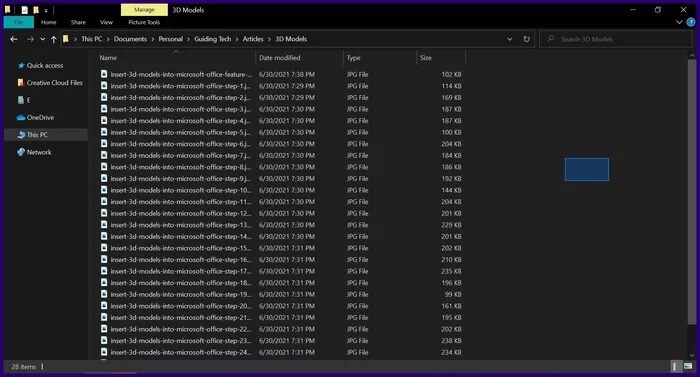The height and width of the screenshot is (377, 700).
Task: Go back with the Back arrow
Action: pos(14,39)
